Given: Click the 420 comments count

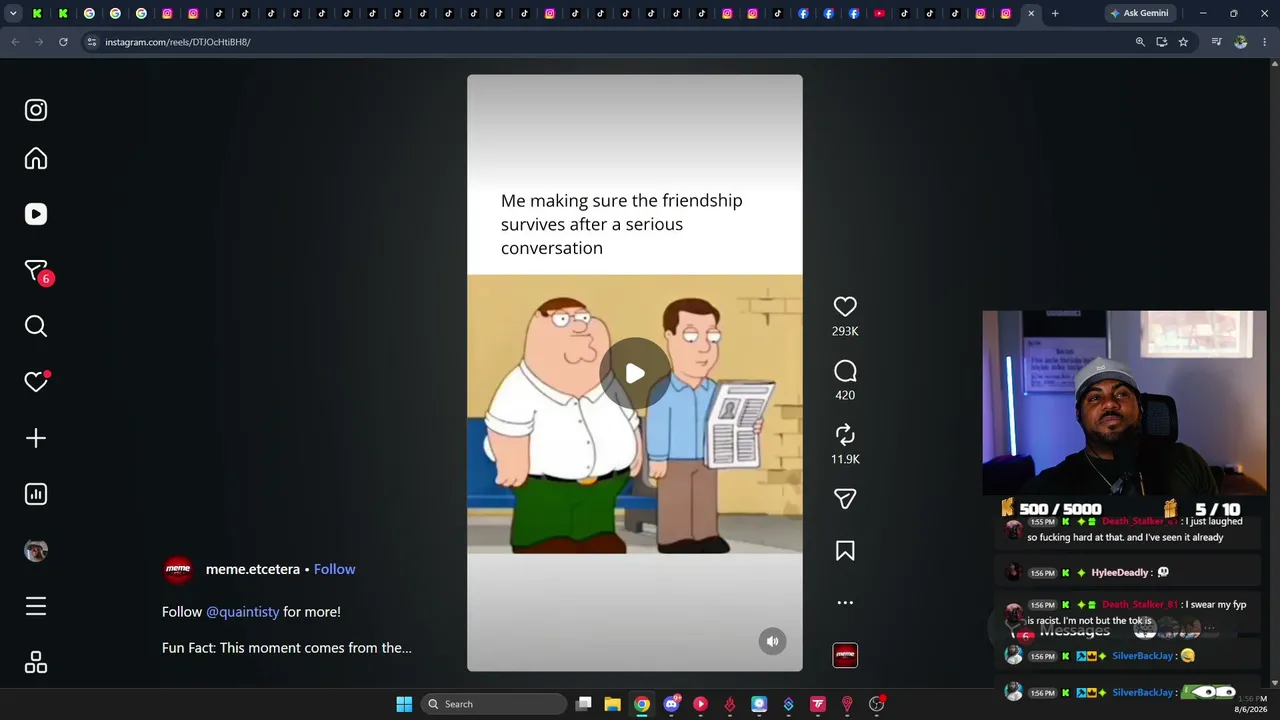Looking at the screenshot, I should [845, 395].
